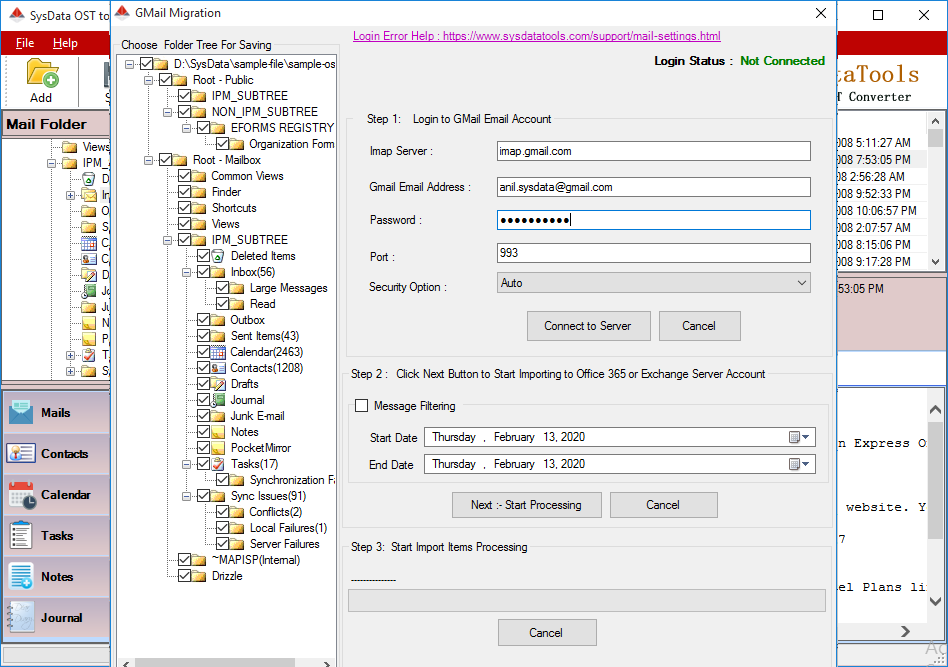Enable the Message Filtering checkbox
This screenshot has height=667, width=948.
click(361, 406)
